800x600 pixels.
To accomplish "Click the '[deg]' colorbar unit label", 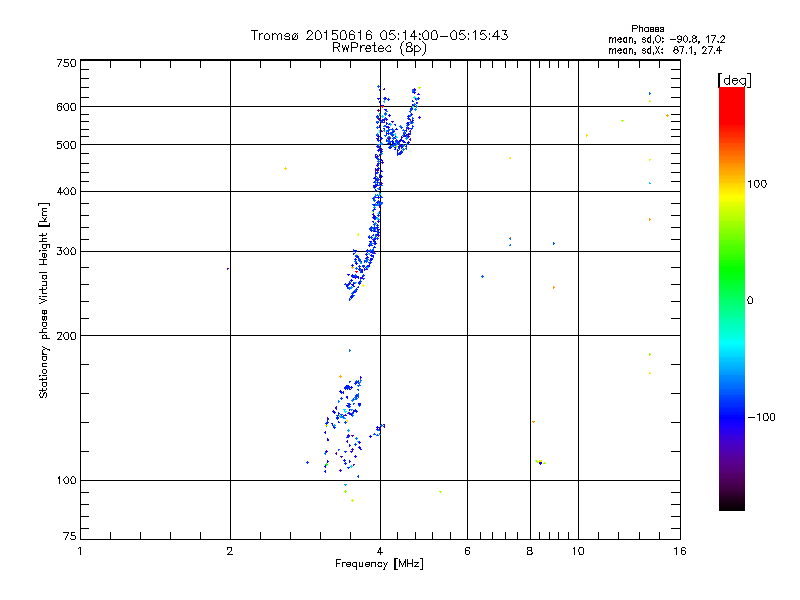I will click(734, 80).
